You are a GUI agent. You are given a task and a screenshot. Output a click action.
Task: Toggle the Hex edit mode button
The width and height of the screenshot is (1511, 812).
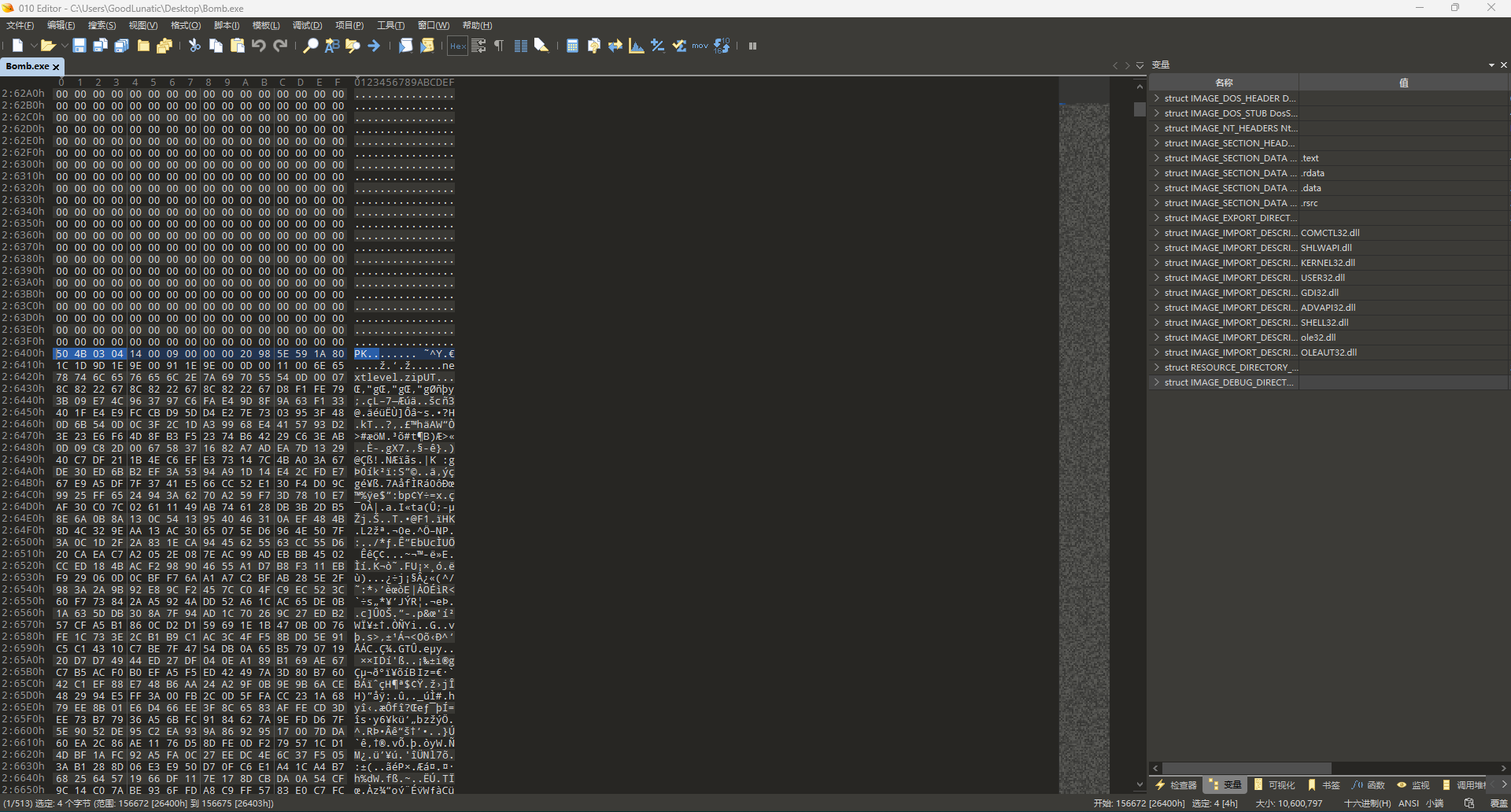pyautogui.click(x=458, y=46)
